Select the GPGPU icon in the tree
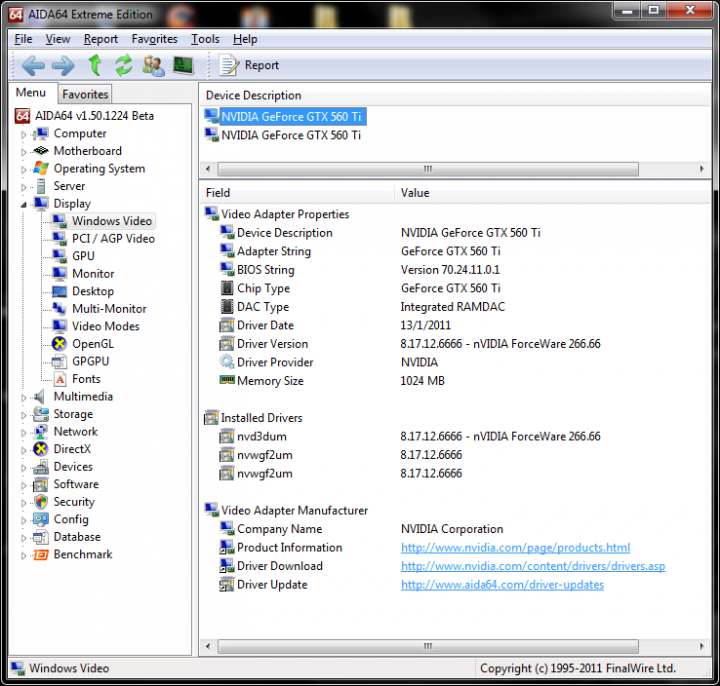 point(59,361)
